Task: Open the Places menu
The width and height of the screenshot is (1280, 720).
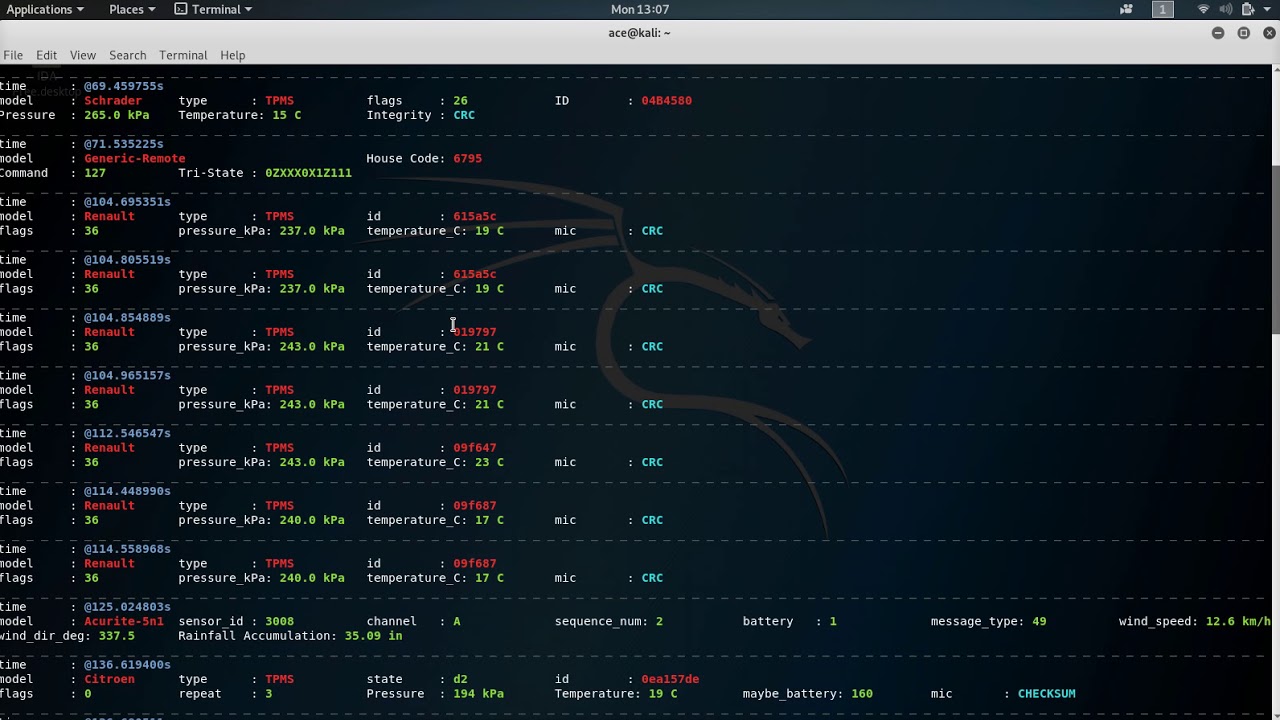Action: click(x=131, y=9)
